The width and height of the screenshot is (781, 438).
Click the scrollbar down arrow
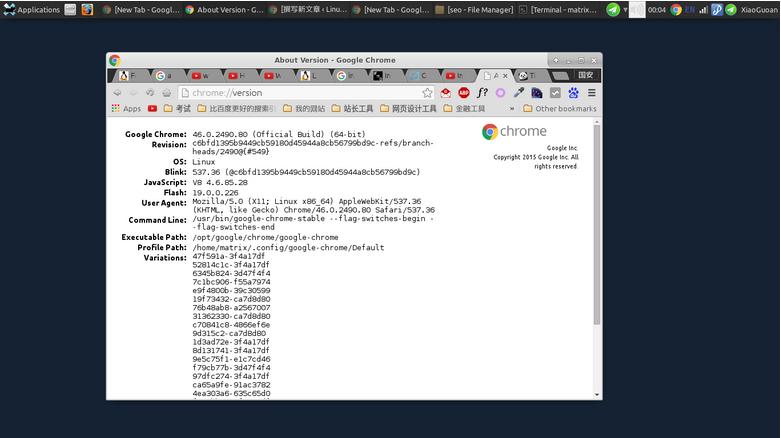pos(597,395)
